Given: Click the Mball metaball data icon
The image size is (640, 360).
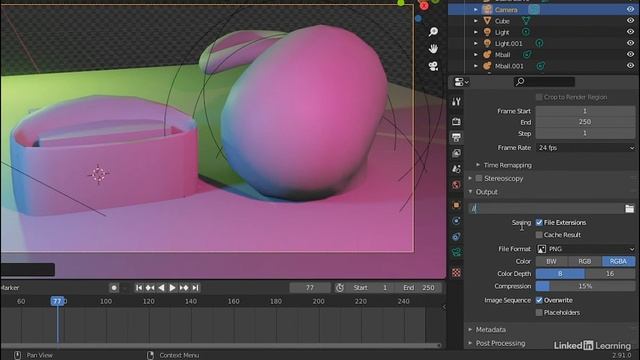Looking at the screenshot, I should (527, 54).
